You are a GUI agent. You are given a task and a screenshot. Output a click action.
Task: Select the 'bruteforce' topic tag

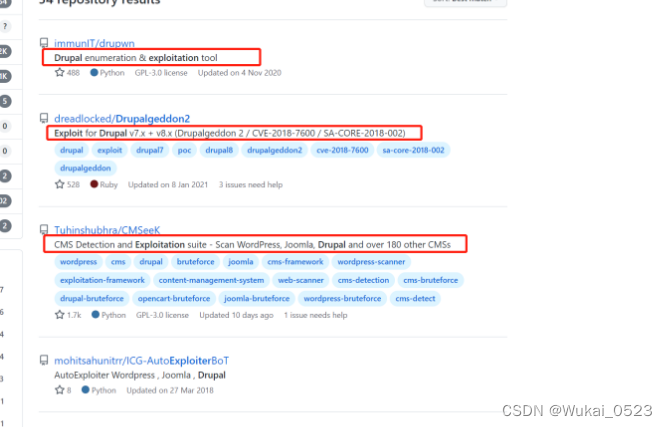[x=196, y=262]
